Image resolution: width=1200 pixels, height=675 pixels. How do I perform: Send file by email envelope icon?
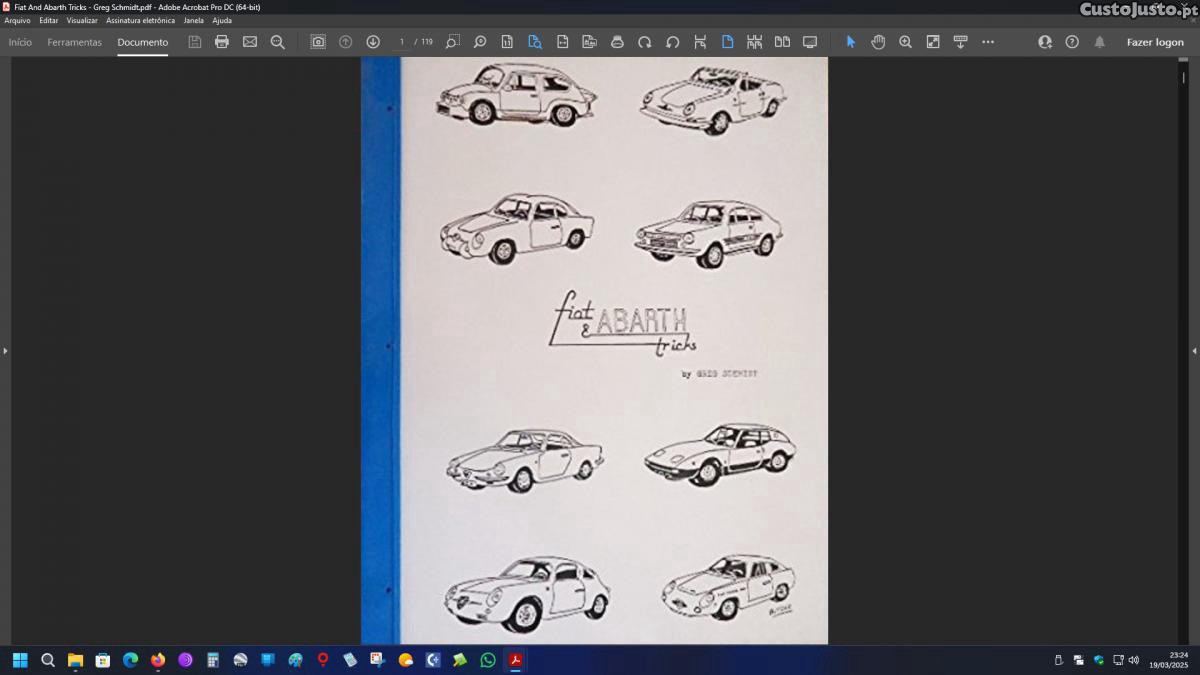pyautogui.click(x=250, y=42)
